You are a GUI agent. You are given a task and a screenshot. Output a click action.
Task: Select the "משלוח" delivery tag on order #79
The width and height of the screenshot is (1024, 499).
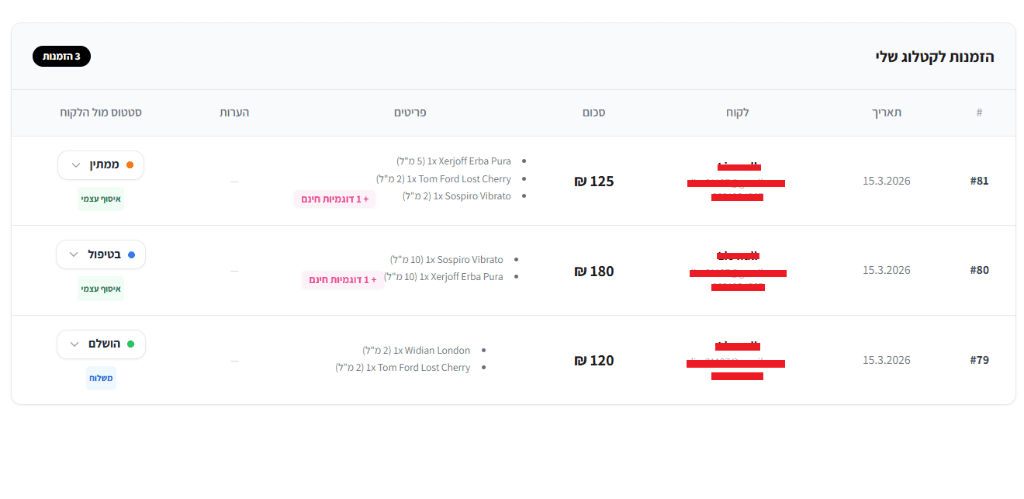tap(100, 378)
